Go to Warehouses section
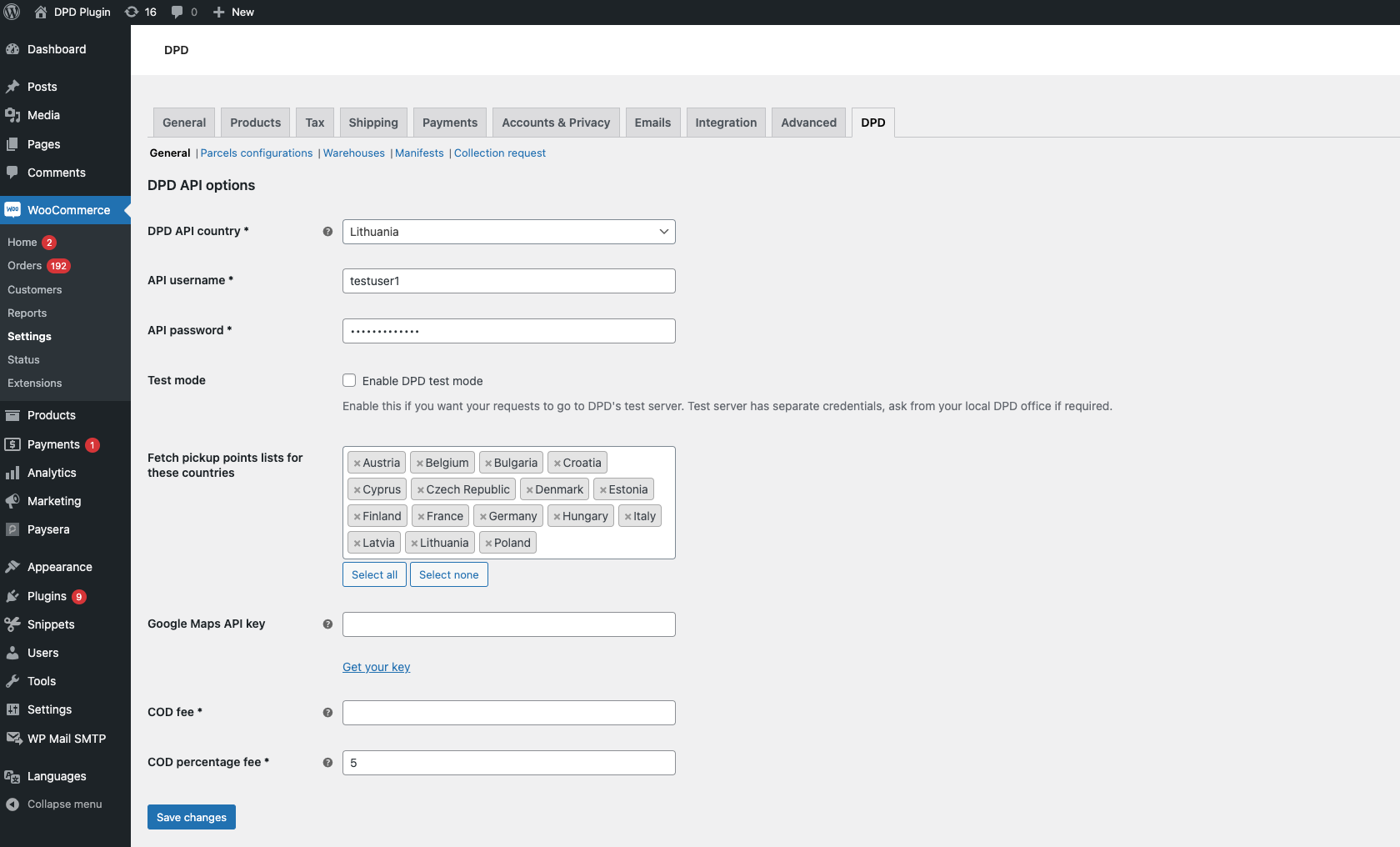 pyautogui.click(x=354, y=153)
